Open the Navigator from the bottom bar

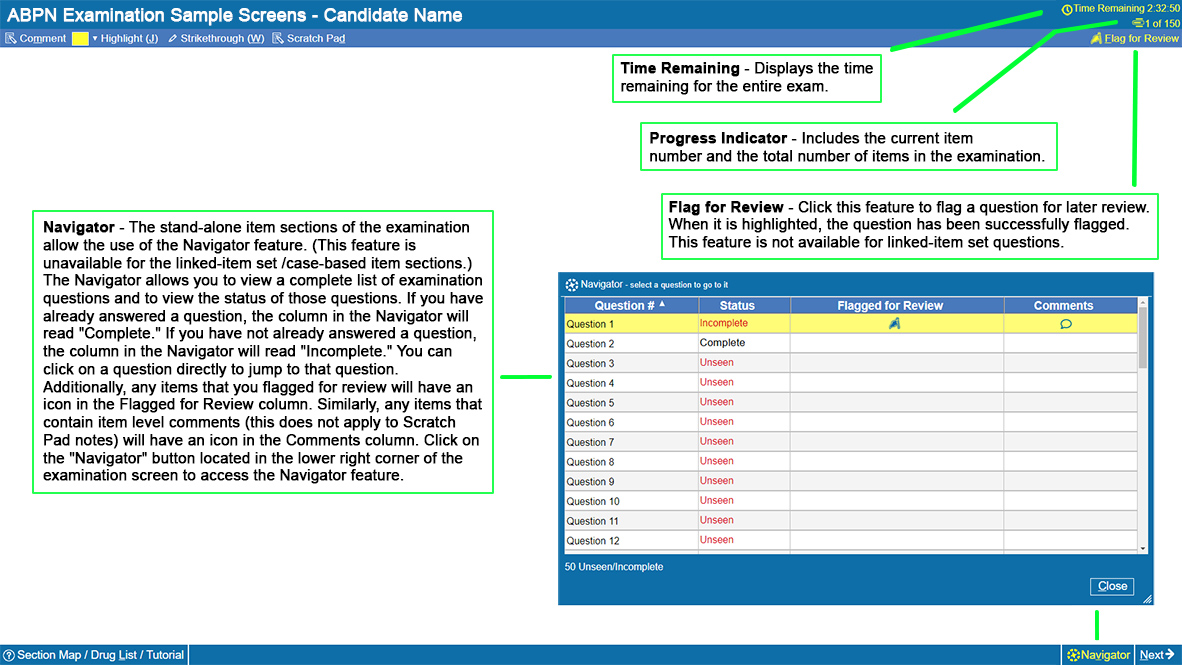(1097, 655)
